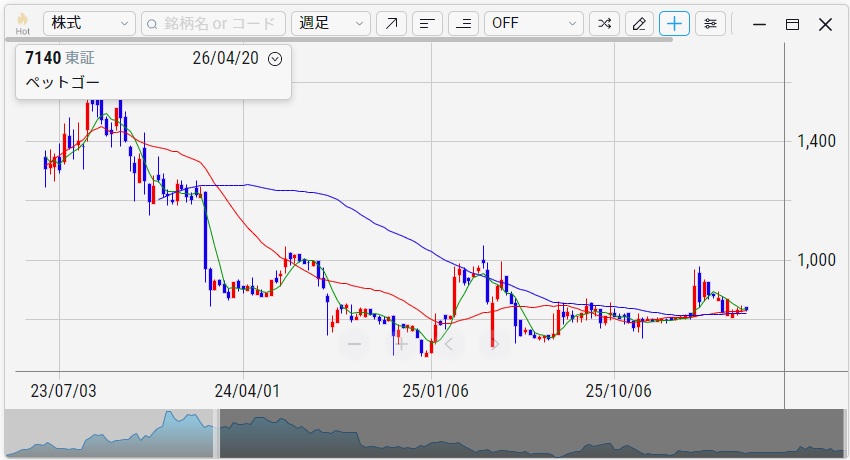Open the 株式 asset type dropdown
850x460 pixels.
(x=90, y=24)
